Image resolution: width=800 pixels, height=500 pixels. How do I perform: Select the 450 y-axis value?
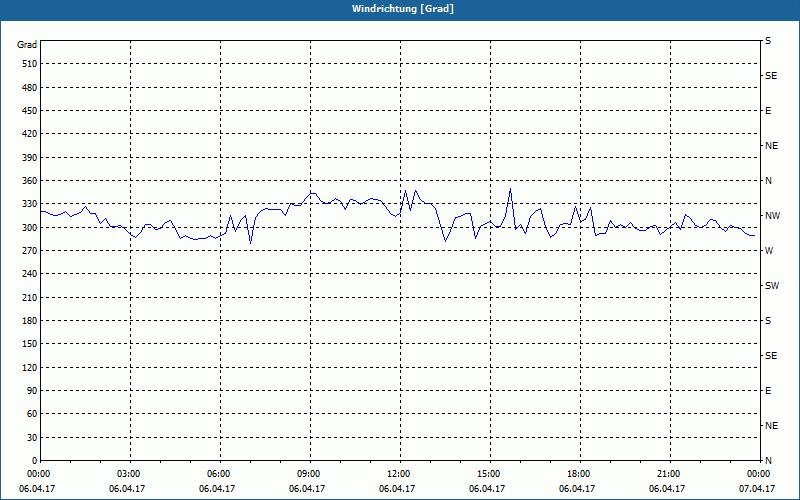coord(30,111)
